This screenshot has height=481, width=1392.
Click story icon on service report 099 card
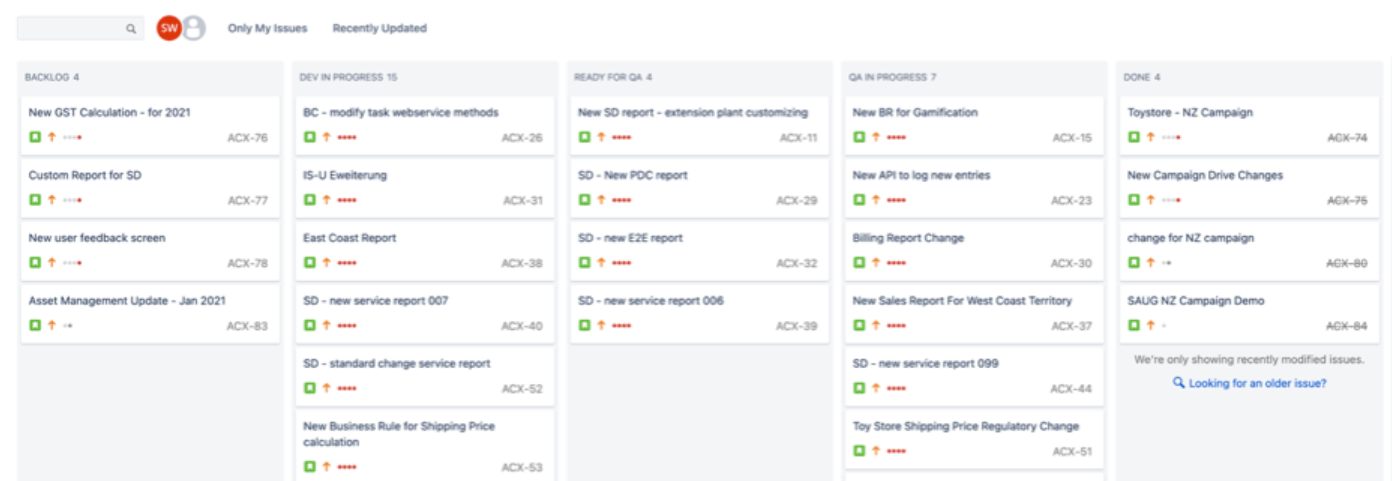(x=859, y=388)
